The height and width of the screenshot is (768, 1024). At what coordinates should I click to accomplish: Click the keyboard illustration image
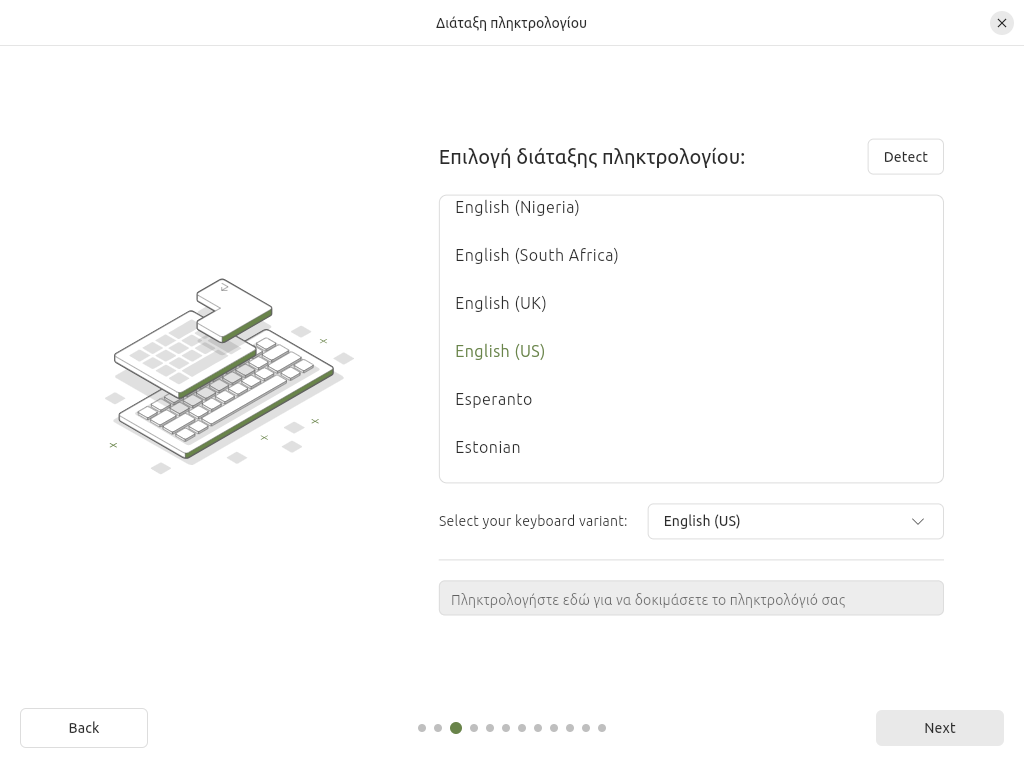click(230, 375)
